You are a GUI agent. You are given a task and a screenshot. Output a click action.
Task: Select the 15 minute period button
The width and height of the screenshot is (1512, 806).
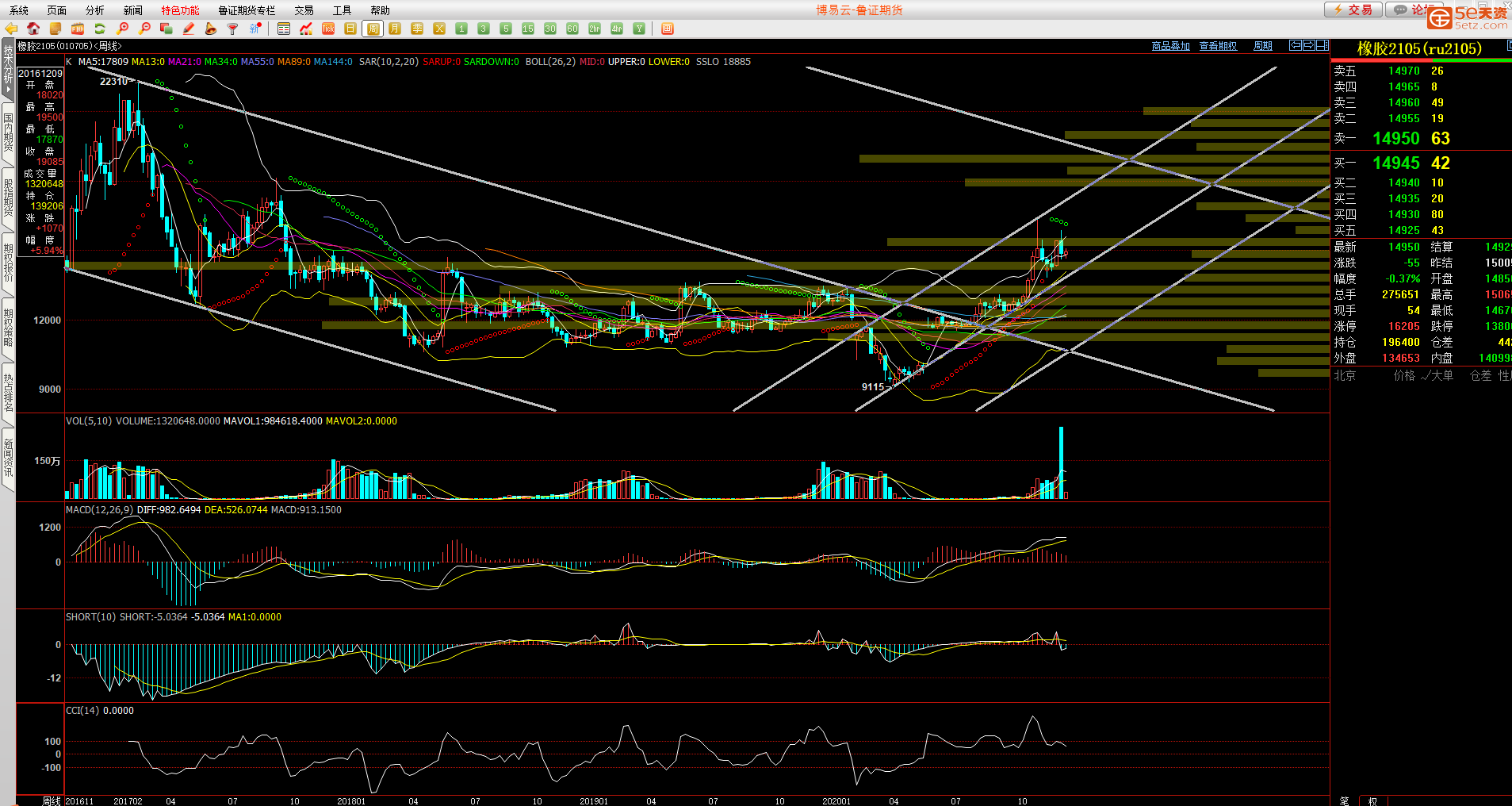point(528,29)
